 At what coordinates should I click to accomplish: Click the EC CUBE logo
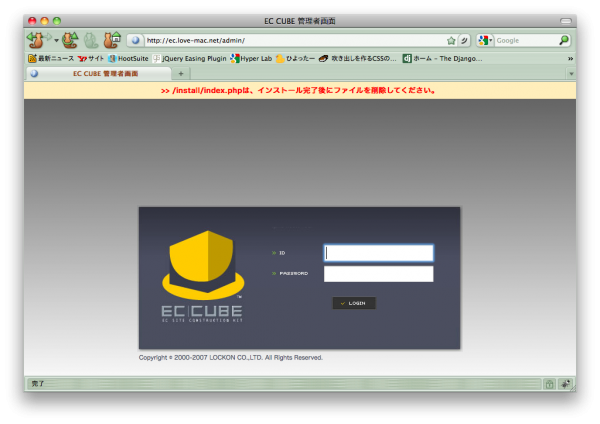203,276
